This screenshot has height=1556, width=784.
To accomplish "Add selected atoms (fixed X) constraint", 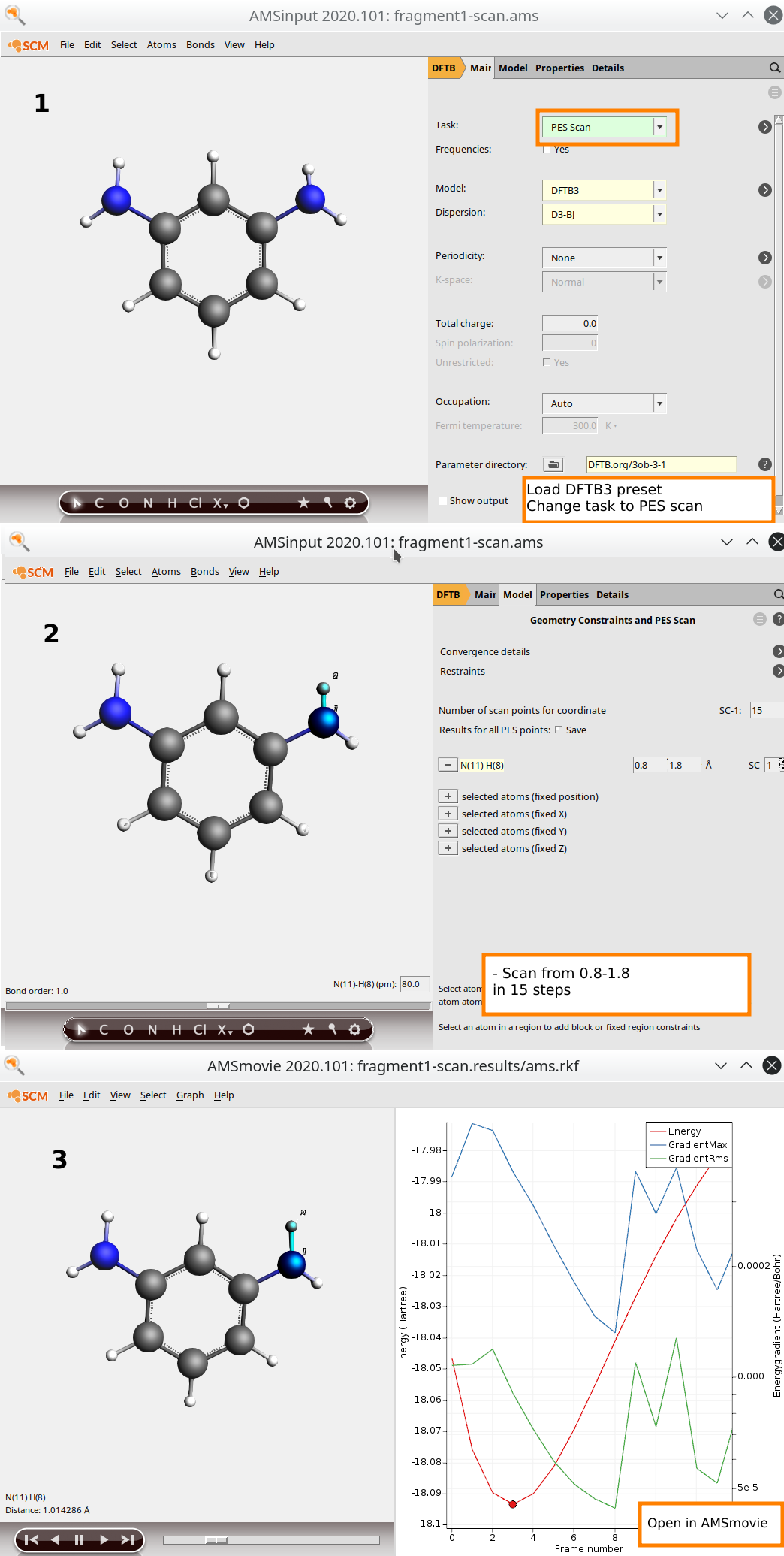I will [448, 814].
